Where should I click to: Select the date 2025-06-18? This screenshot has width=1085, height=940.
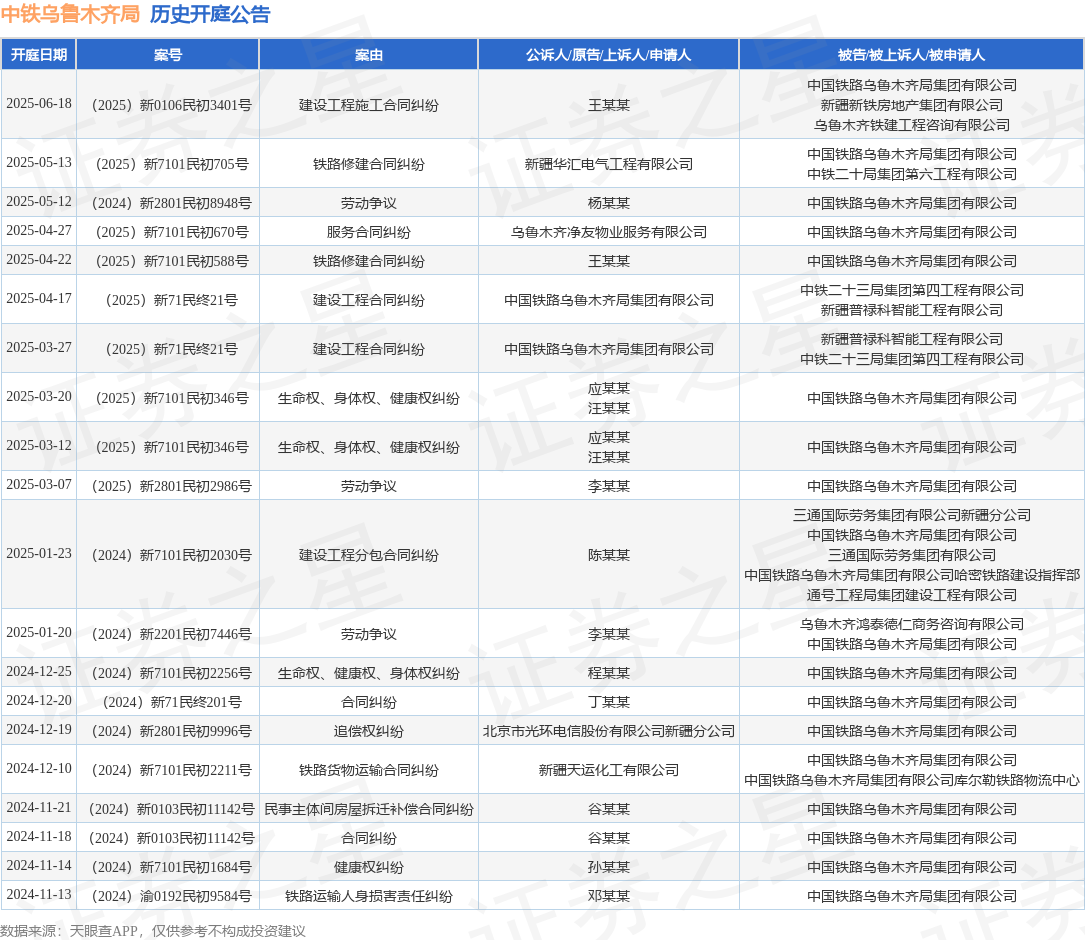pyautogui.click(x=39, y=104)
